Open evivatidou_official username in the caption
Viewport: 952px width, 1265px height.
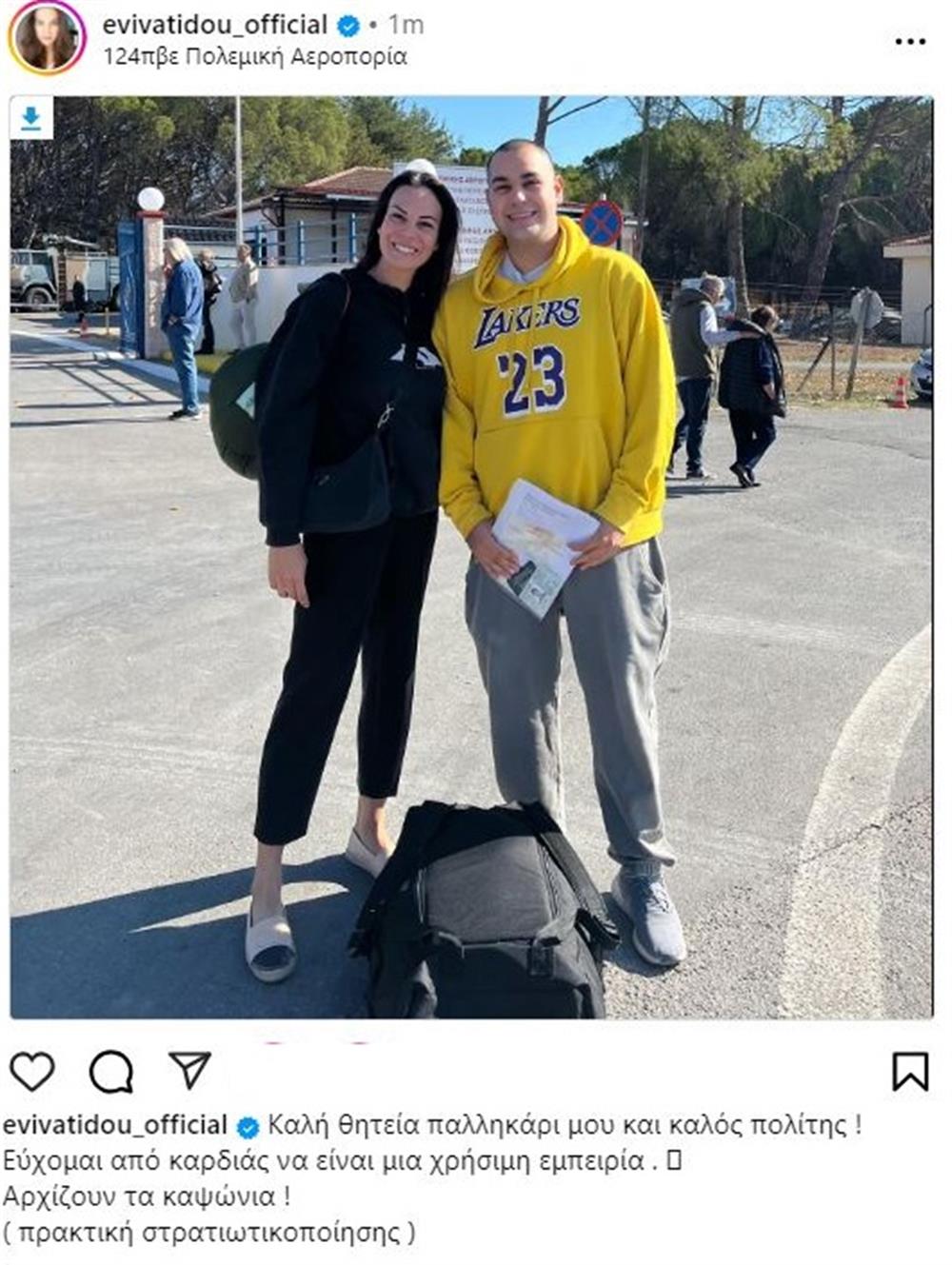[x=115, y=1125]
